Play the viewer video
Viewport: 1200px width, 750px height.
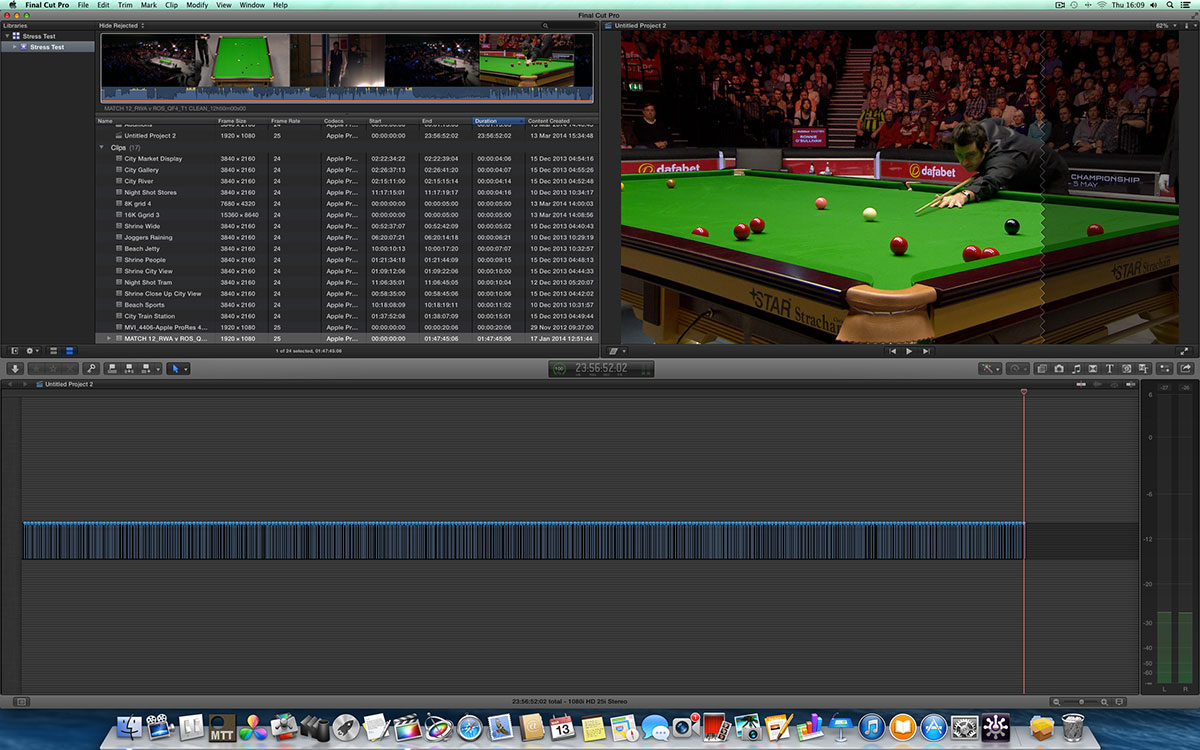(x=909, y=351)
